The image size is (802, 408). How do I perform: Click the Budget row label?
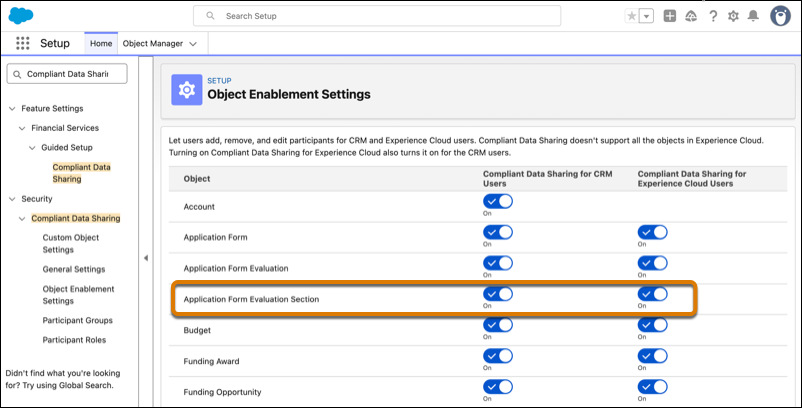tap(197, 330)
